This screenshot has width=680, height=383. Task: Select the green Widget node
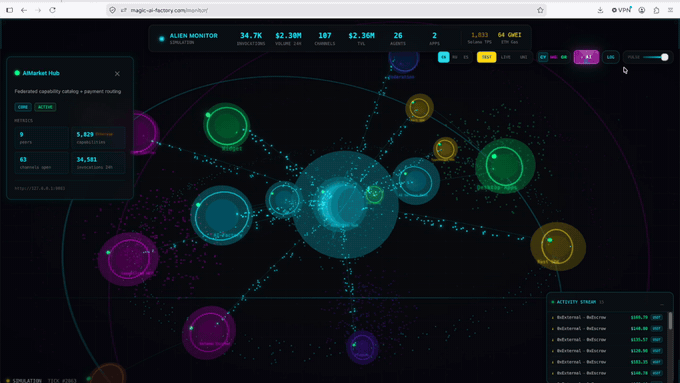pyautogui.click(x=226, y=125)
